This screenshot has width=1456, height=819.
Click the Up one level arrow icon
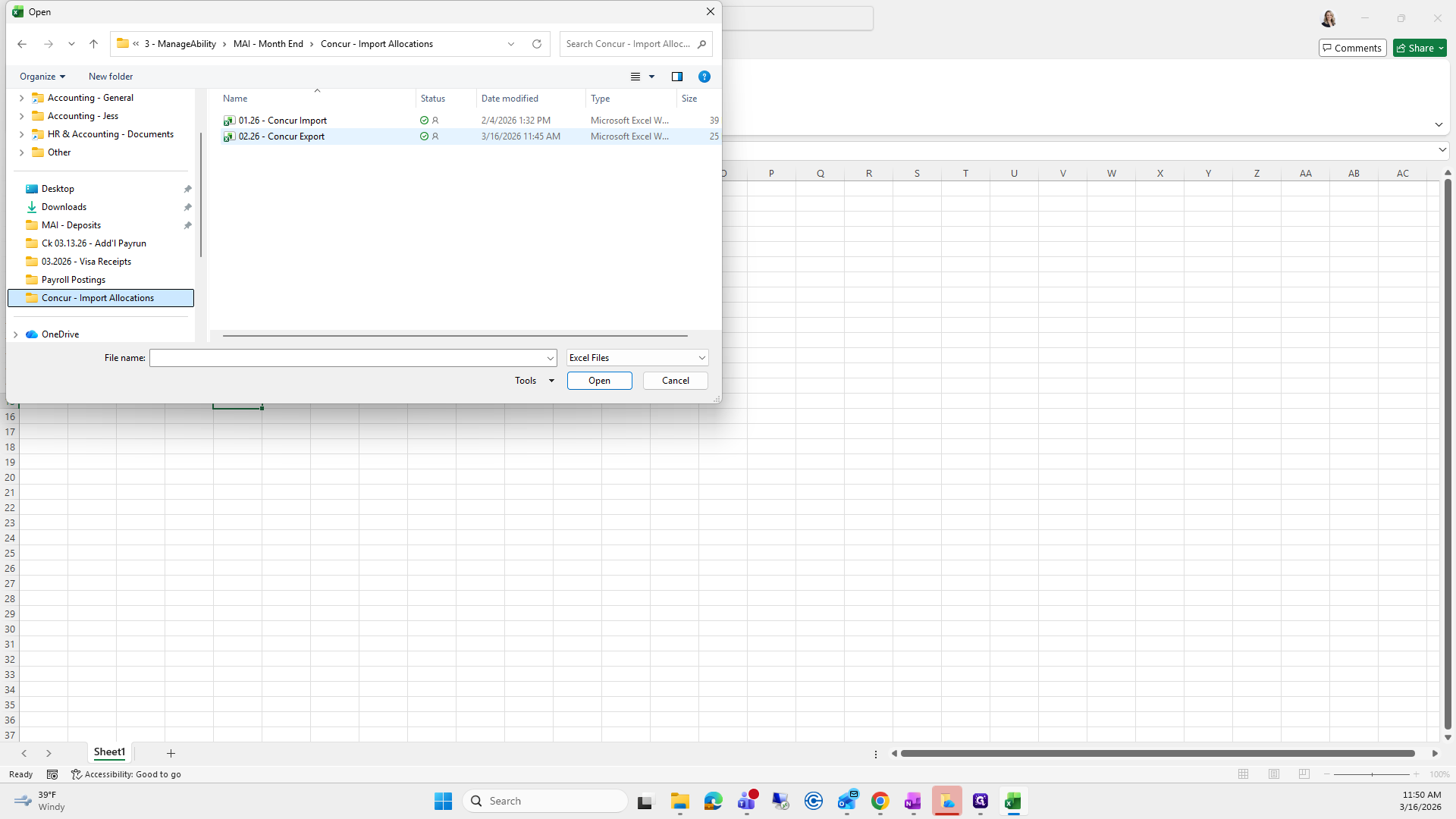point(93,44)
